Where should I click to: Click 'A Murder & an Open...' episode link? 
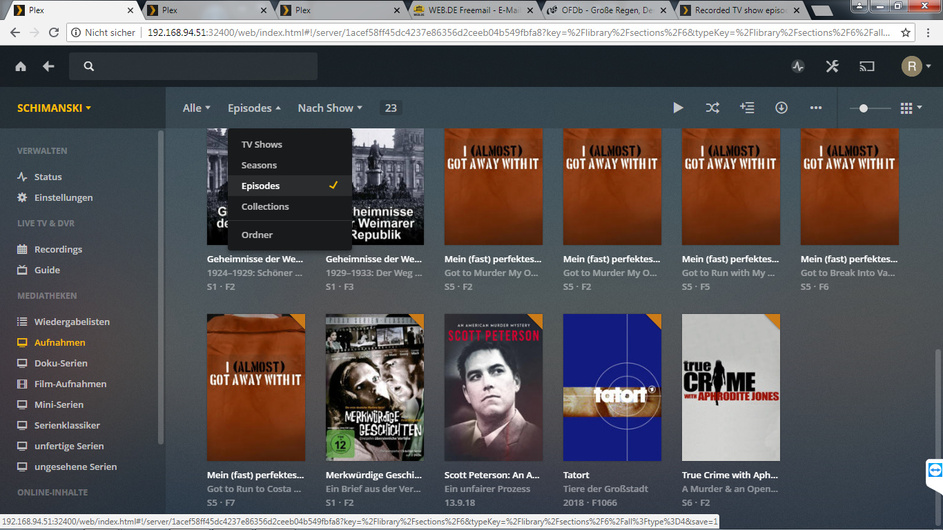pyautogui.click(x=730, y=489)
